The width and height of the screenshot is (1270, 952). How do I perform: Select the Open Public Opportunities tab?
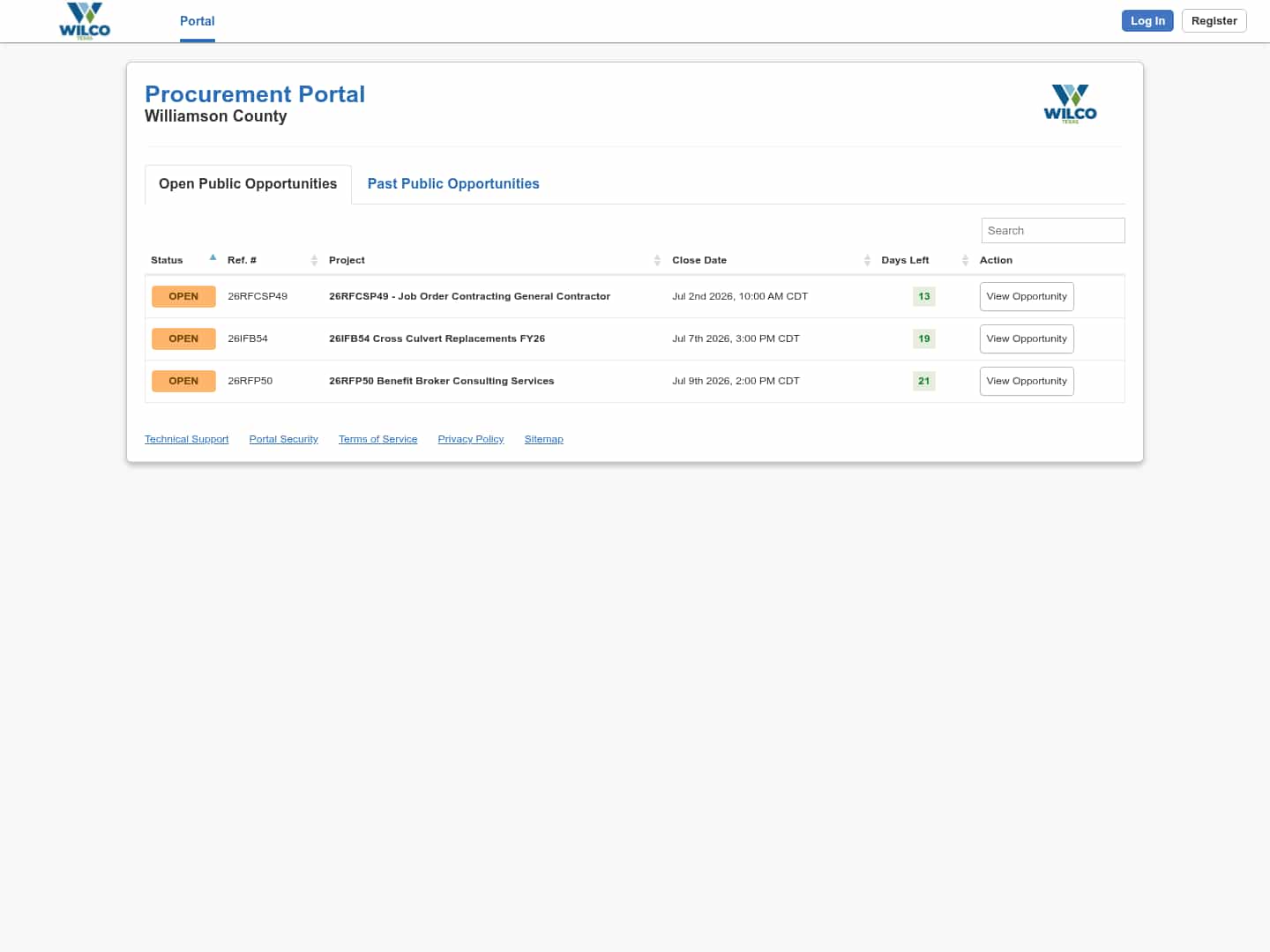click(x=248, y=184)
